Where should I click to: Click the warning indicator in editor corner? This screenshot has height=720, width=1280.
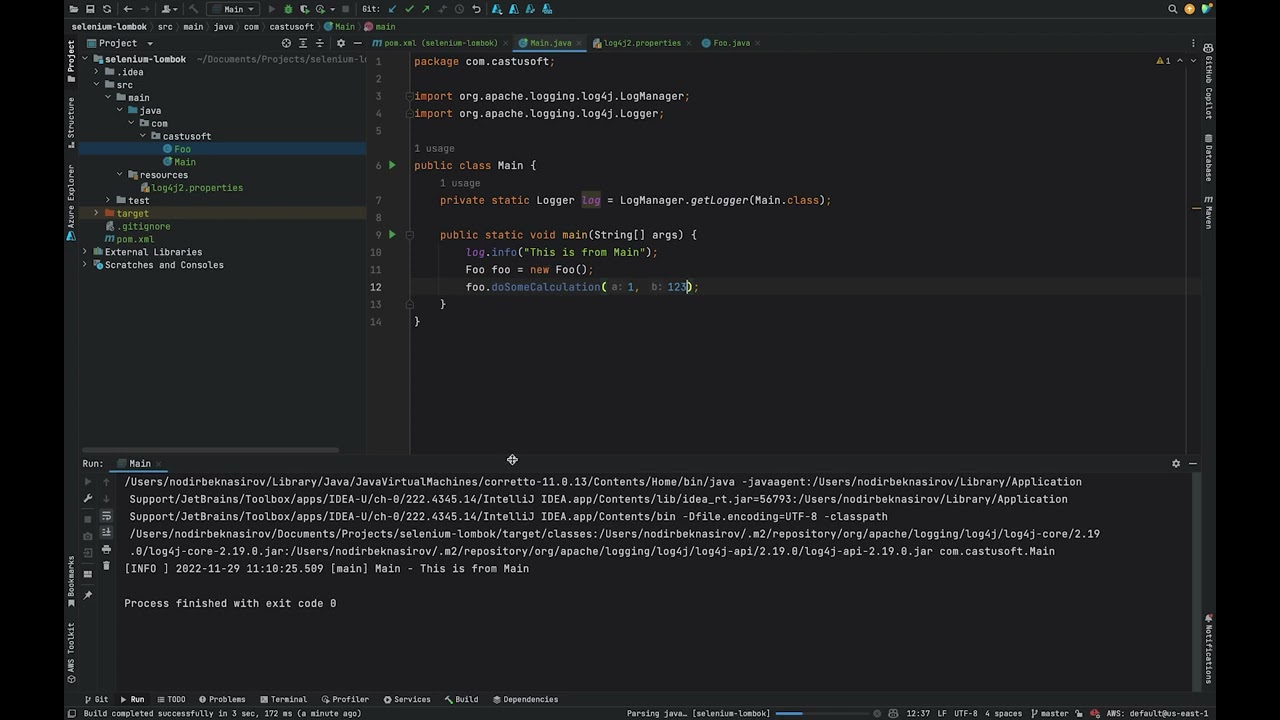coord(1163,61)
